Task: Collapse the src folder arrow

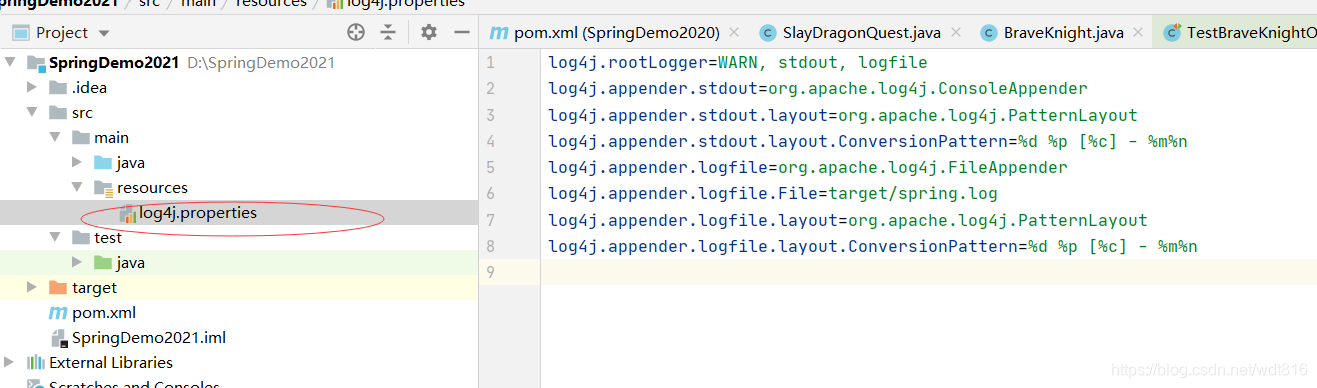Action: [x=32, y=113]
